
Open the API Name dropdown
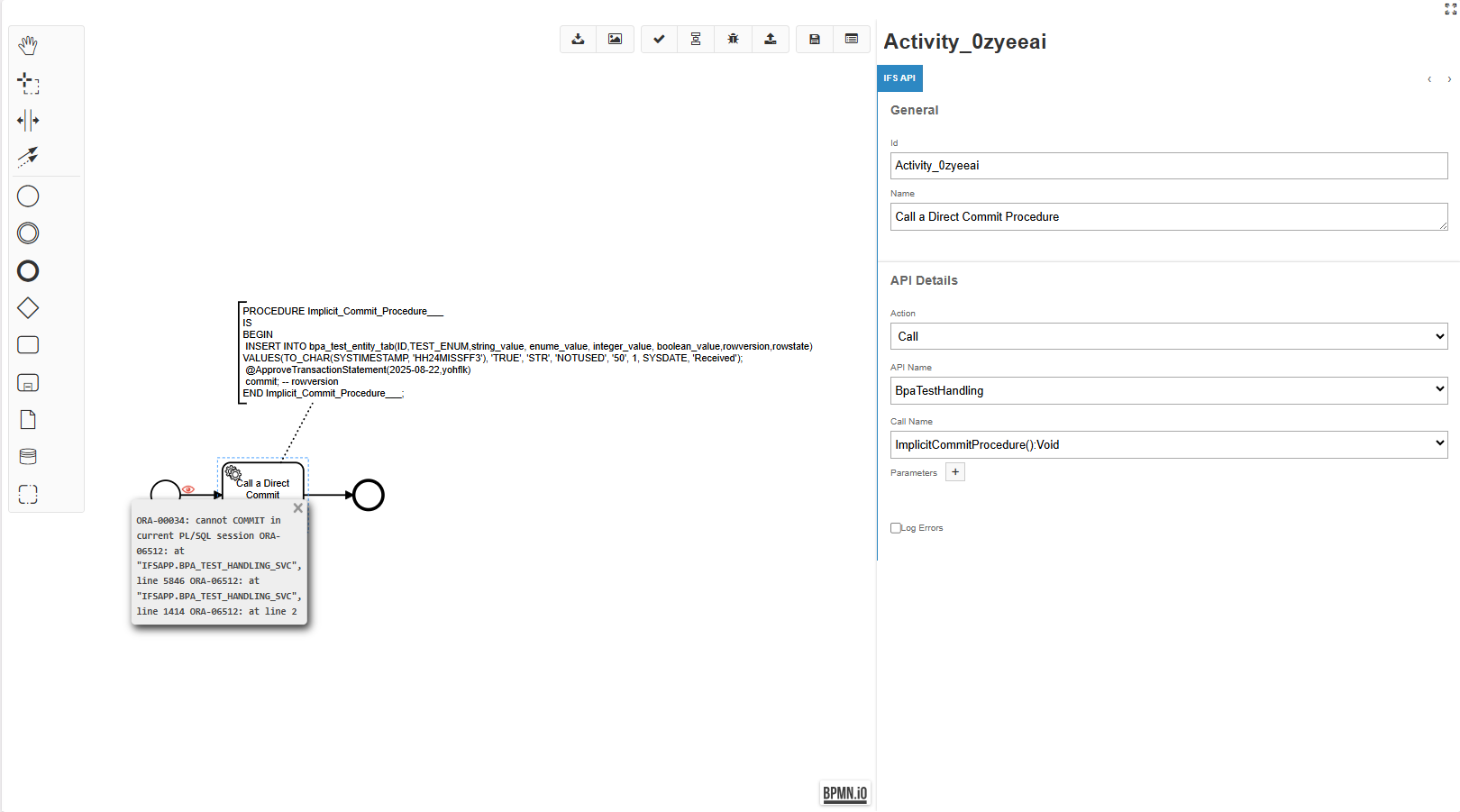[x=1169, y=390]
